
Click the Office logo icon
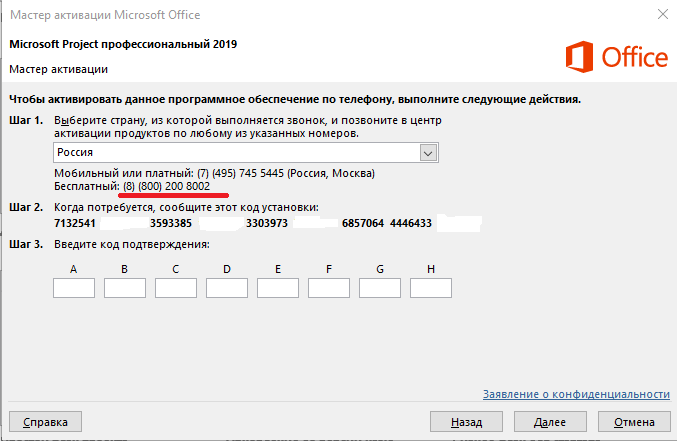point(579,57)
